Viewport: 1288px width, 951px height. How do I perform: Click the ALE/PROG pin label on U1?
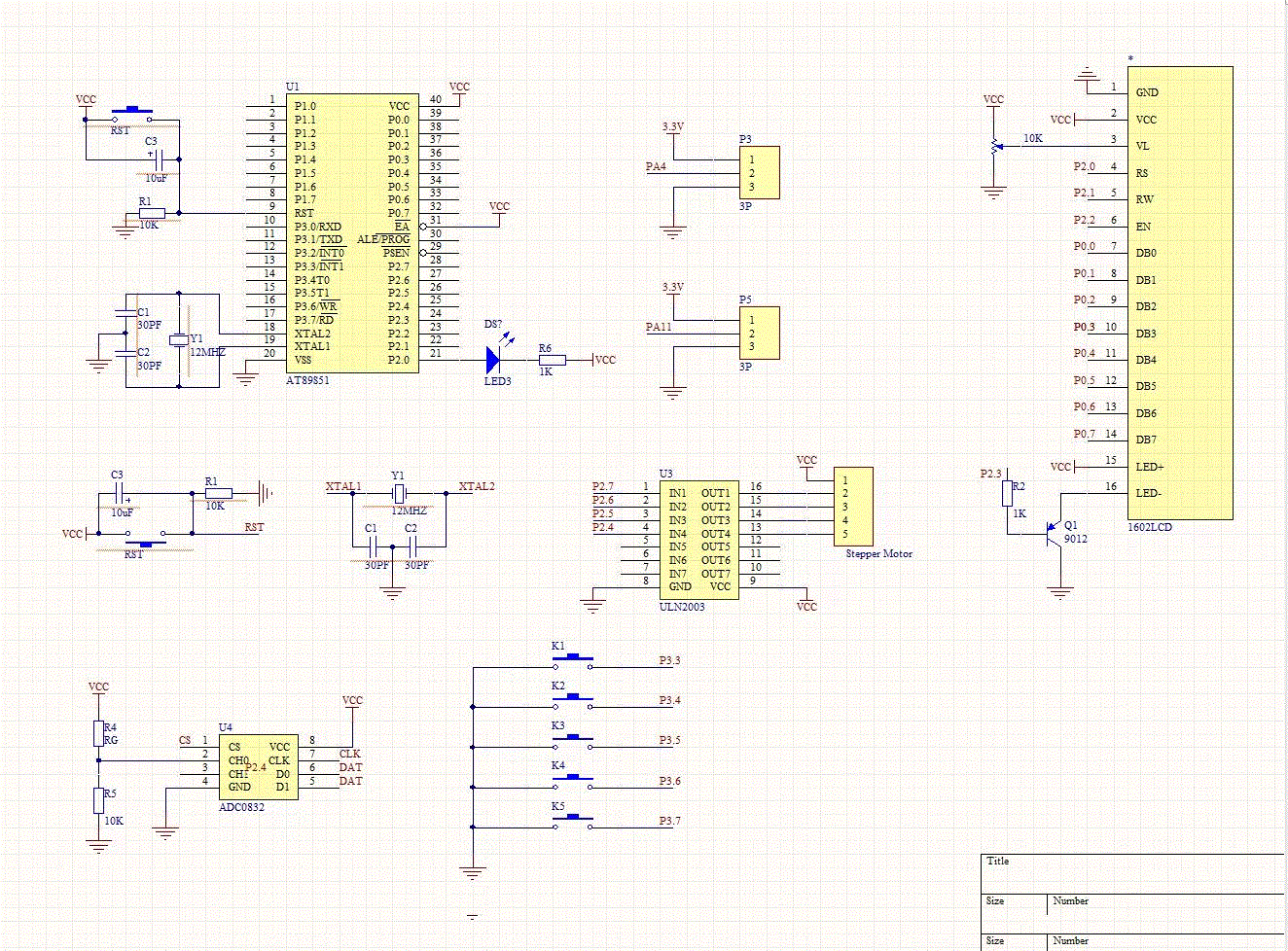coord(383,239)
